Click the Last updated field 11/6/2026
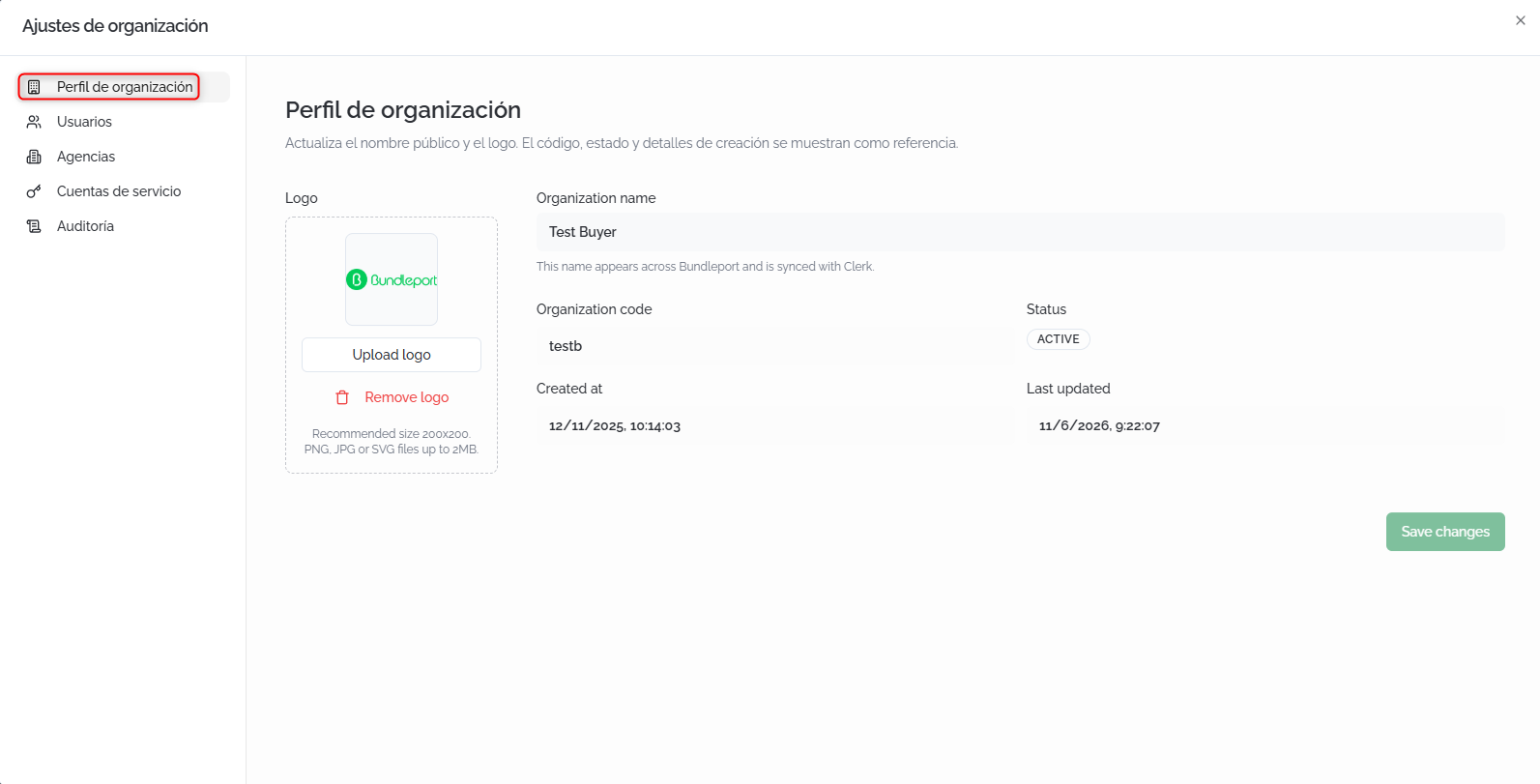Image resolution: width=1540 pixels, height=784 pixels. pyautogui.click(x=1265, y=425)
